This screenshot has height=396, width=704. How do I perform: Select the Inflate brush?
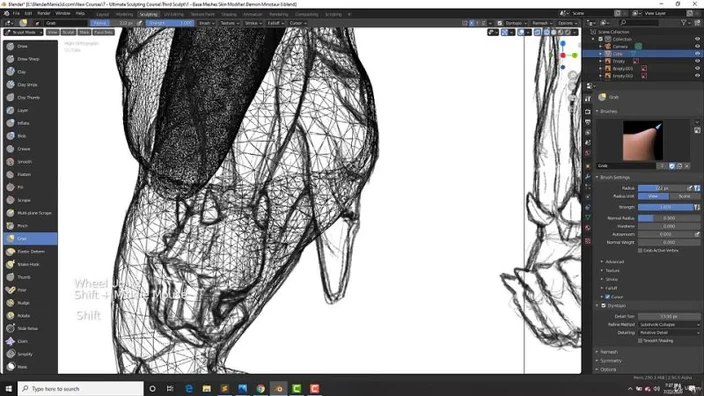tap(30, 123)
